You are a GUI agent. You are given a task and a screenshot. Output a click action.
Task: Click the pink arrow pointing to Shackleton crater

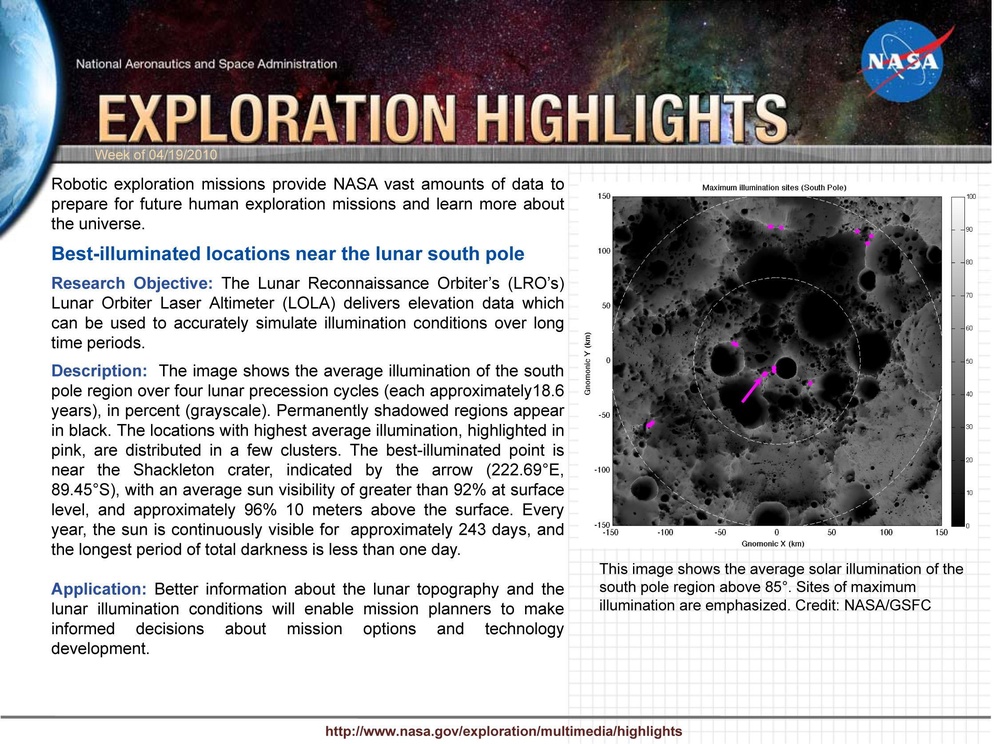click(752, 390)
